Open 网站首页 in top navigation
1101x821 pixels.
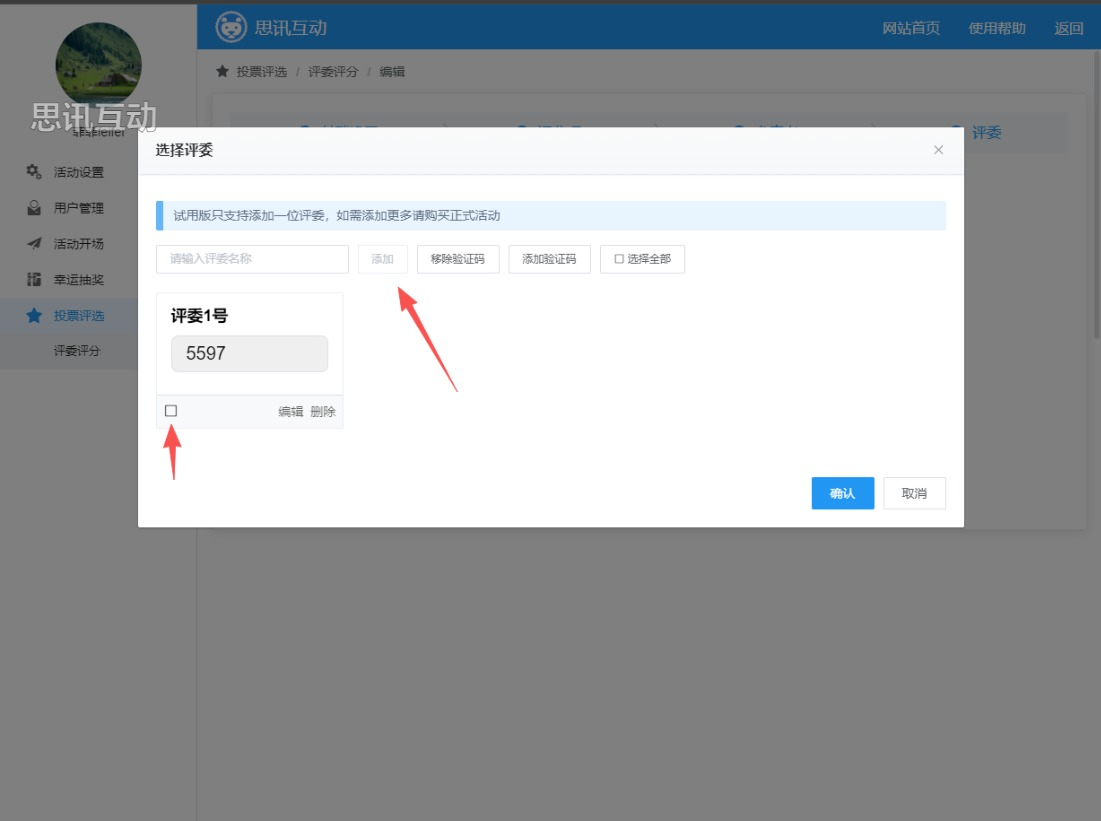coord(911,28)
